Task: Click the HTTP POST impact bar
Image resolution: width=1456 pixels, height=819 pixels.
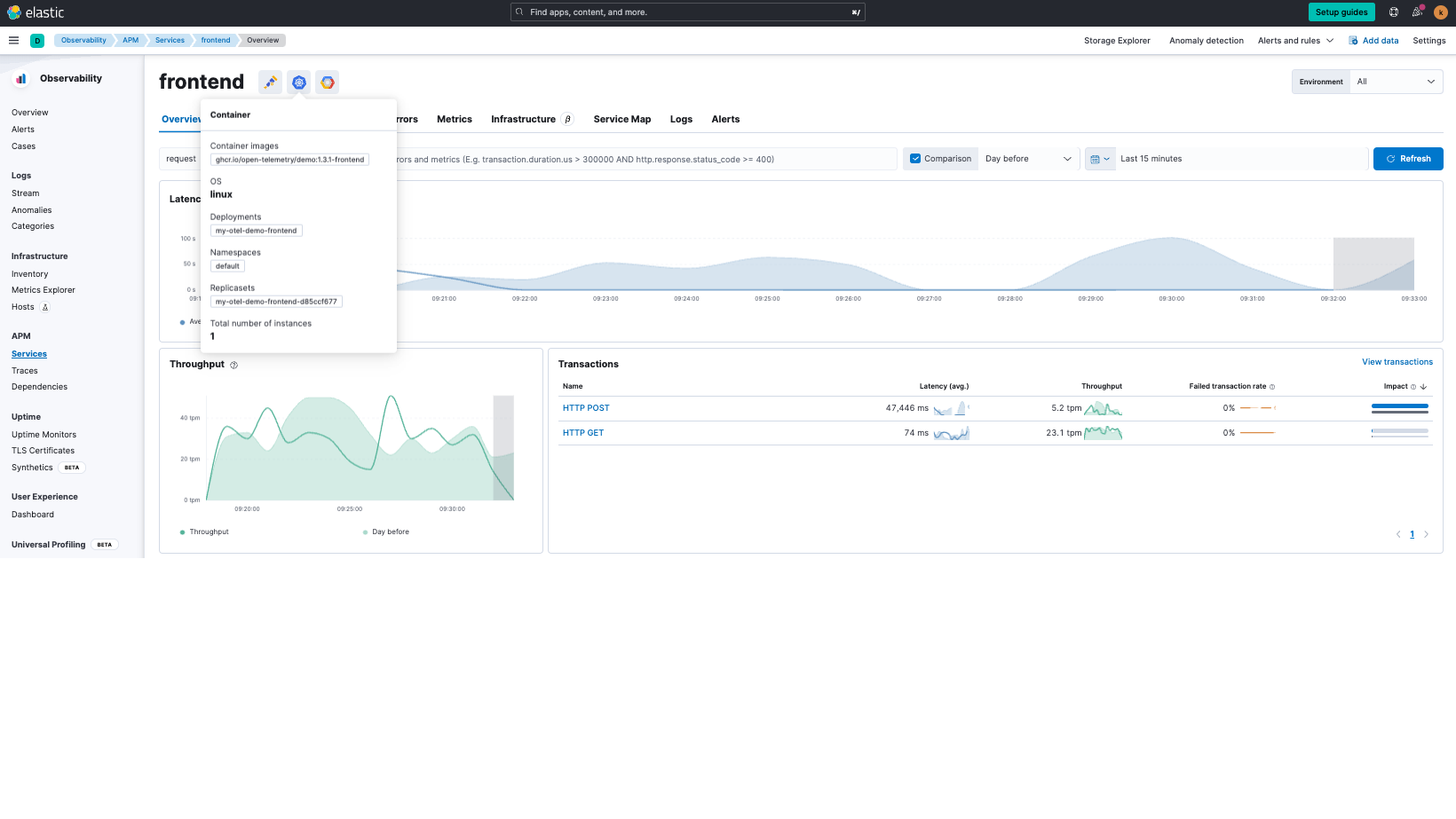Action: click(1400, 408)
